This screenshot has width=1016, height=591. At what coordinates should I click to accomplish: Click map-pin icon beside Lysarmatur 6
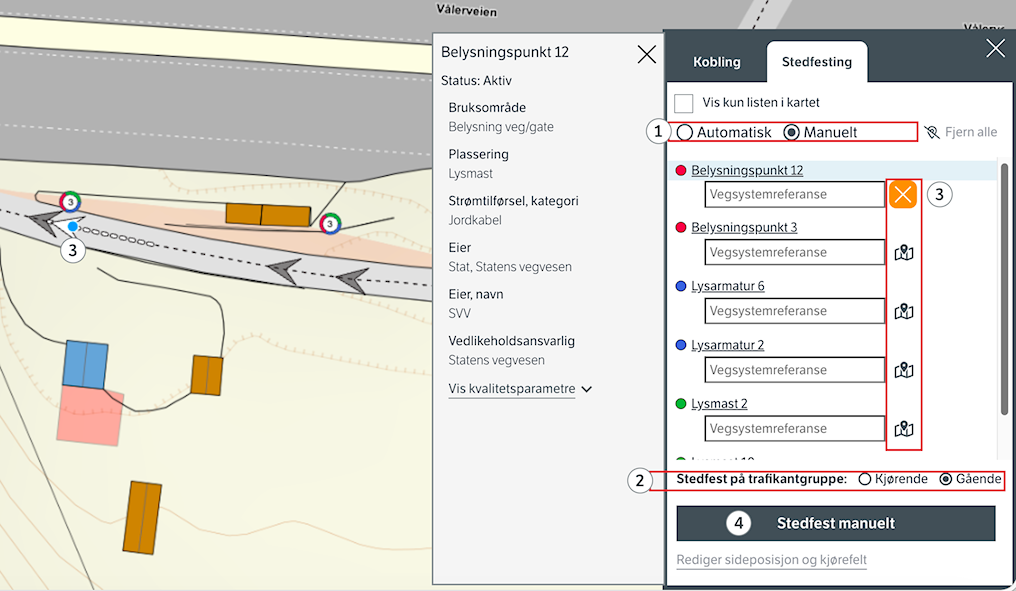904,312
